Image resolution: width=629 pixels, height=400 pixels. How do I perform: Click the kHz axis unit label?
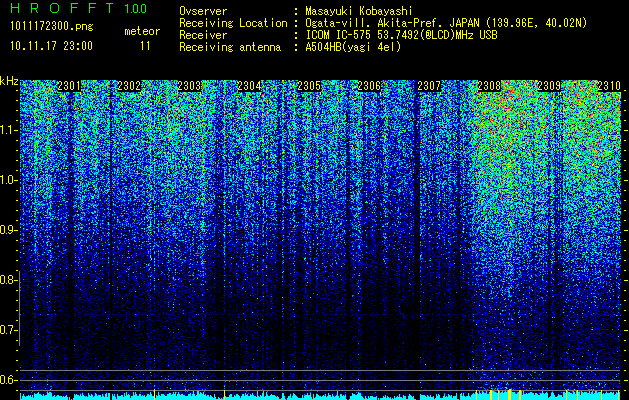click(x=9, y=81)
